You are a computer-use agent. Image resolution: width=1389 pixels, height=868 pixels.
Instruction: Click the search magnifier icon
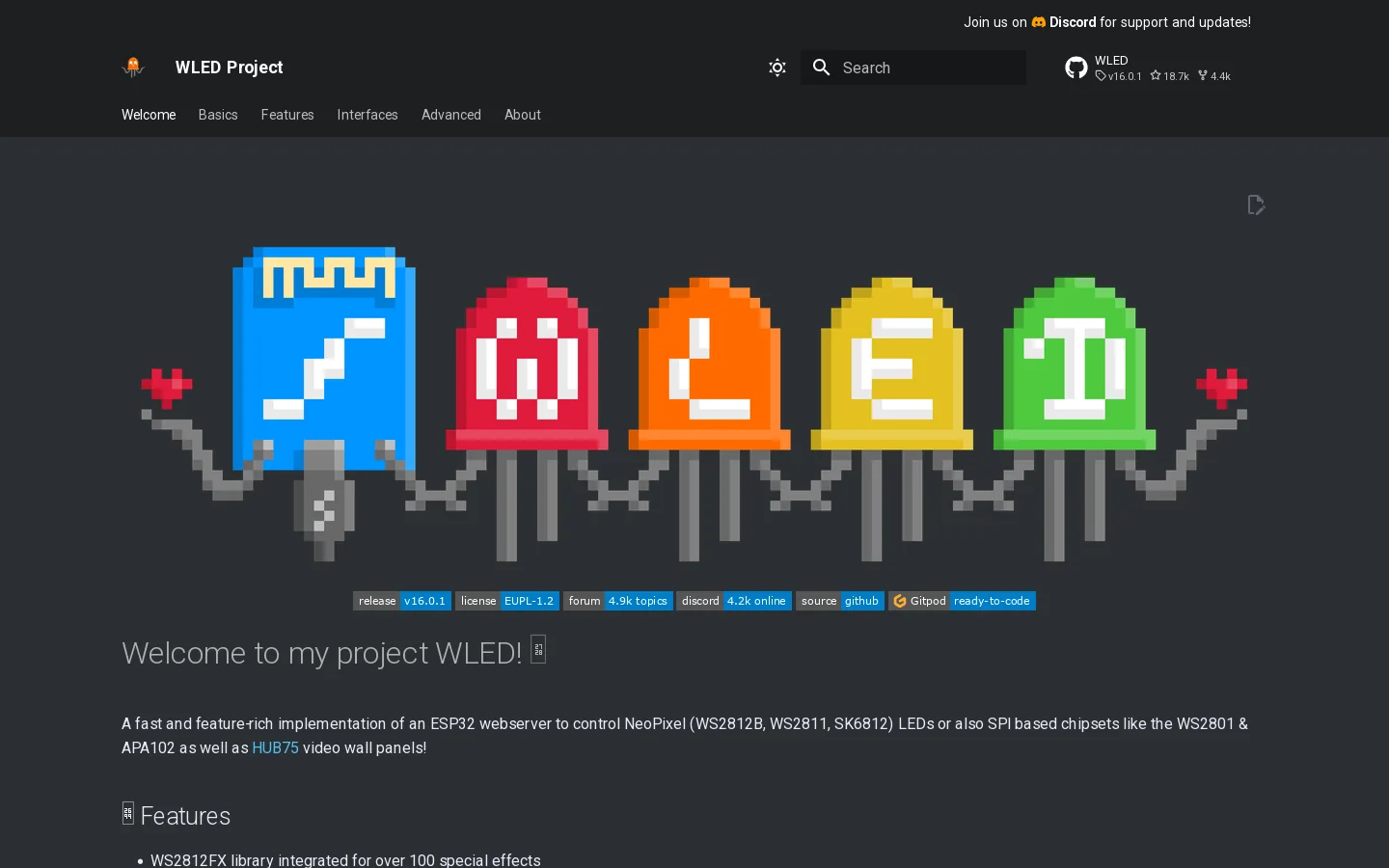point(822,68)
